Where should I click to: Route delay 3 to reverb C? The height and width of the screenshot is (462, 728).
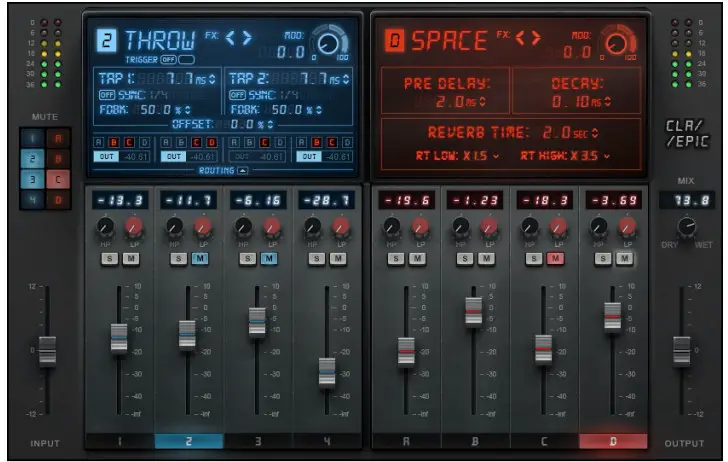tap(264, 142)
